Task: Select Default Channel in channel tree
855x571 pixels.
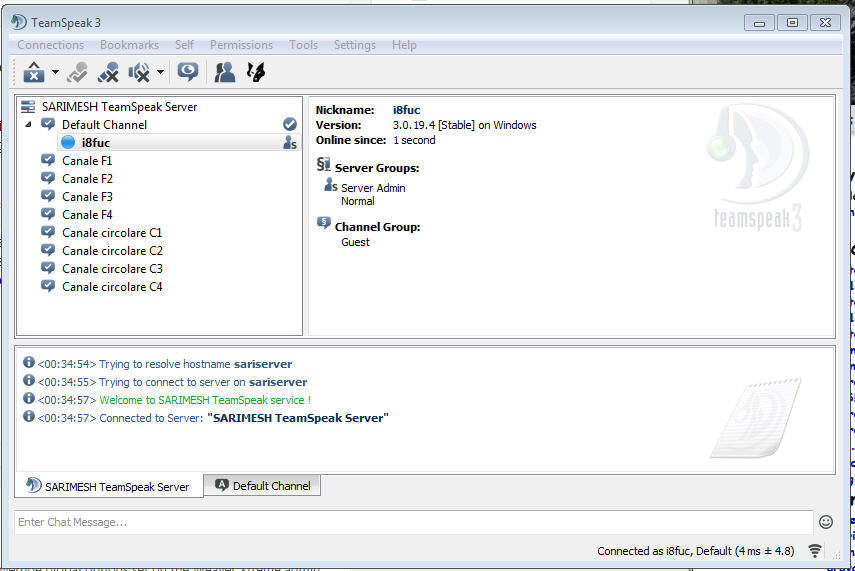Action: point(104,125)
